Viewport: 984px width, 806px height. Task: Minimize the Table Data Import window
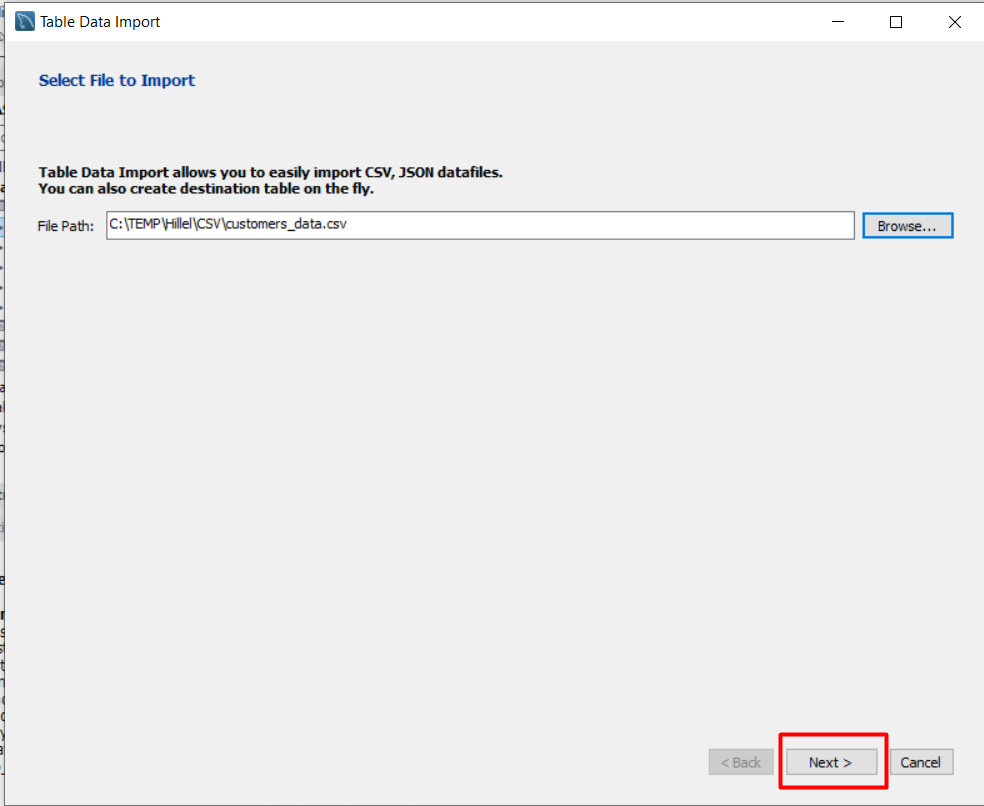[838, 22]
